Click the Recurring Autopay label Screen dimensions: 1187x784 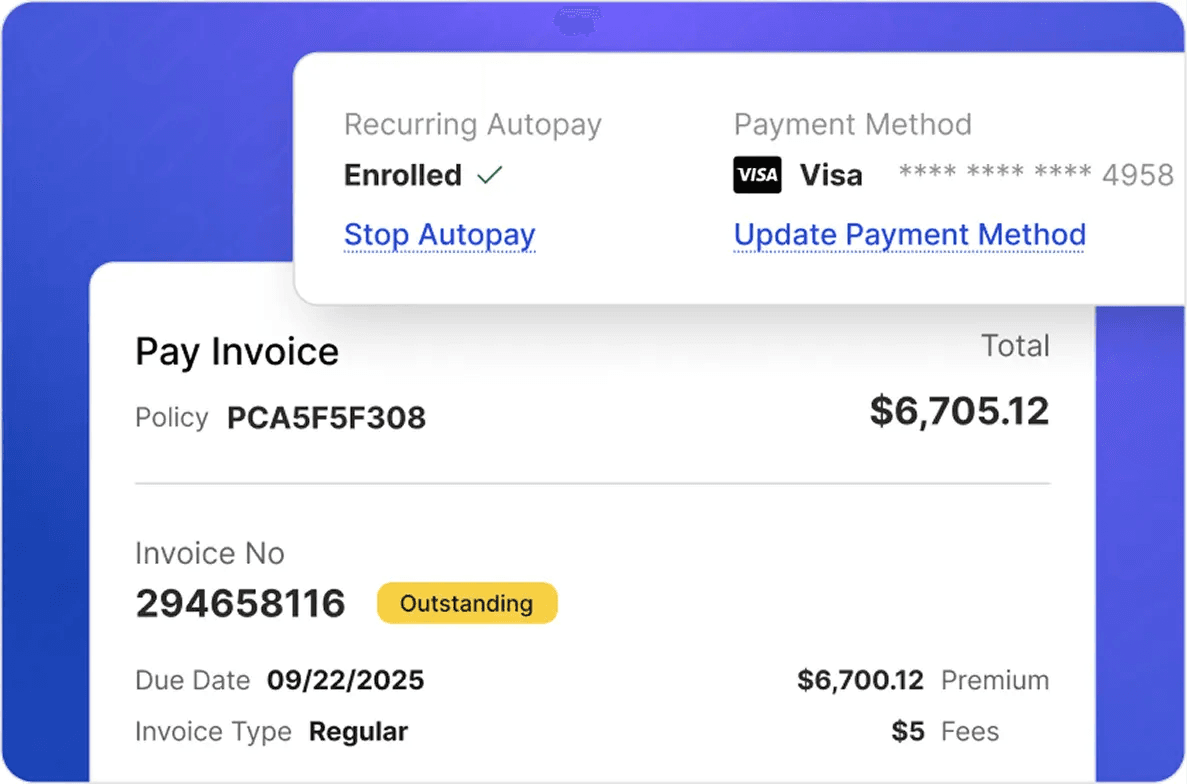click(472, 125)
